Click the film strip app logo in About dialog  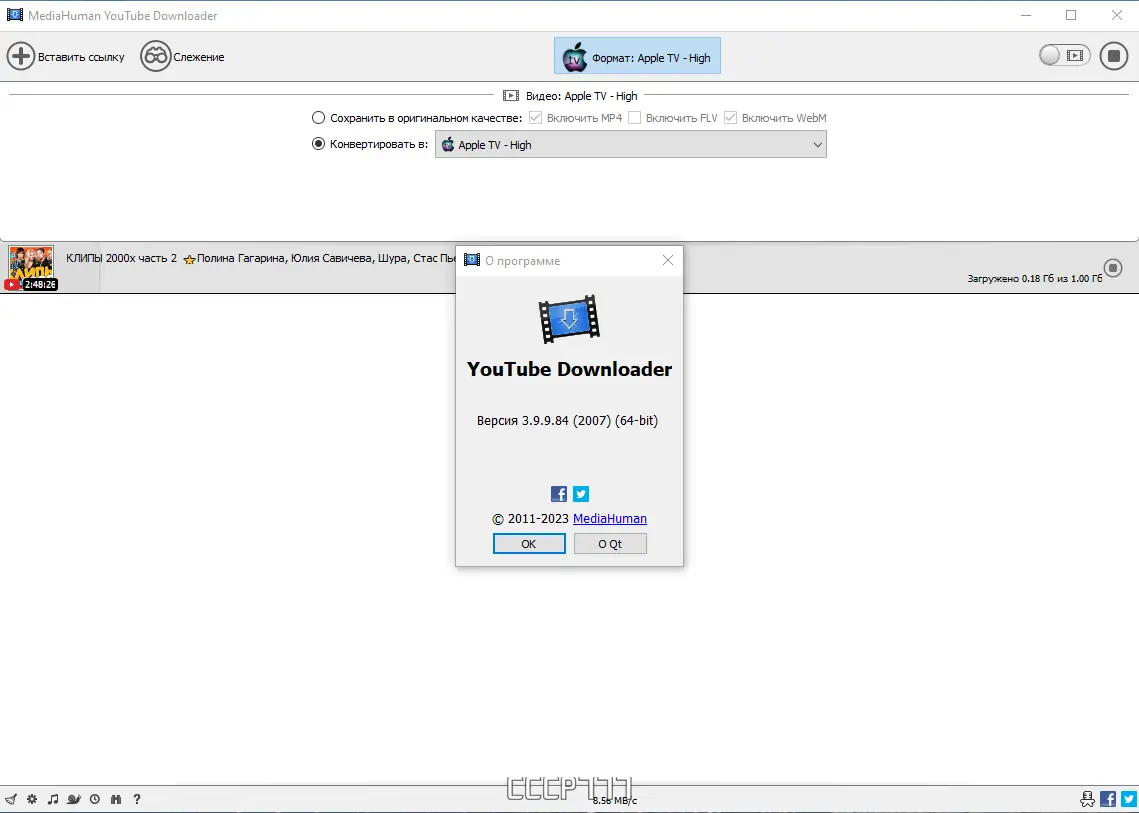pos(570,319)
